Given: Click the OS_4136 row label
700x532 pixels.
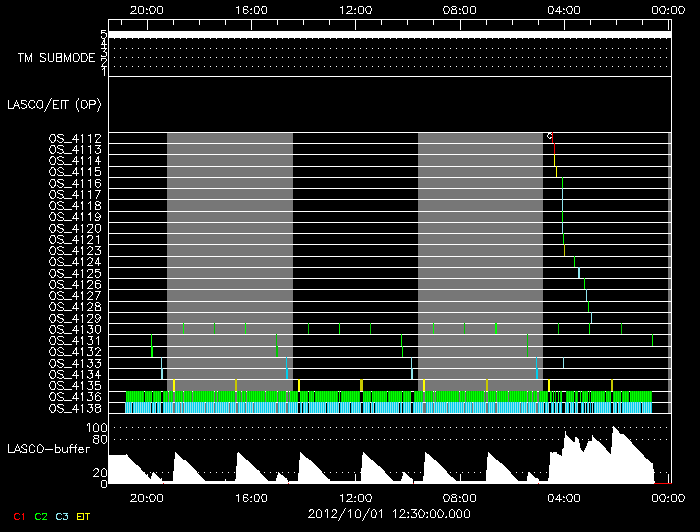Looking at the screenshot, I should (75, 397).
